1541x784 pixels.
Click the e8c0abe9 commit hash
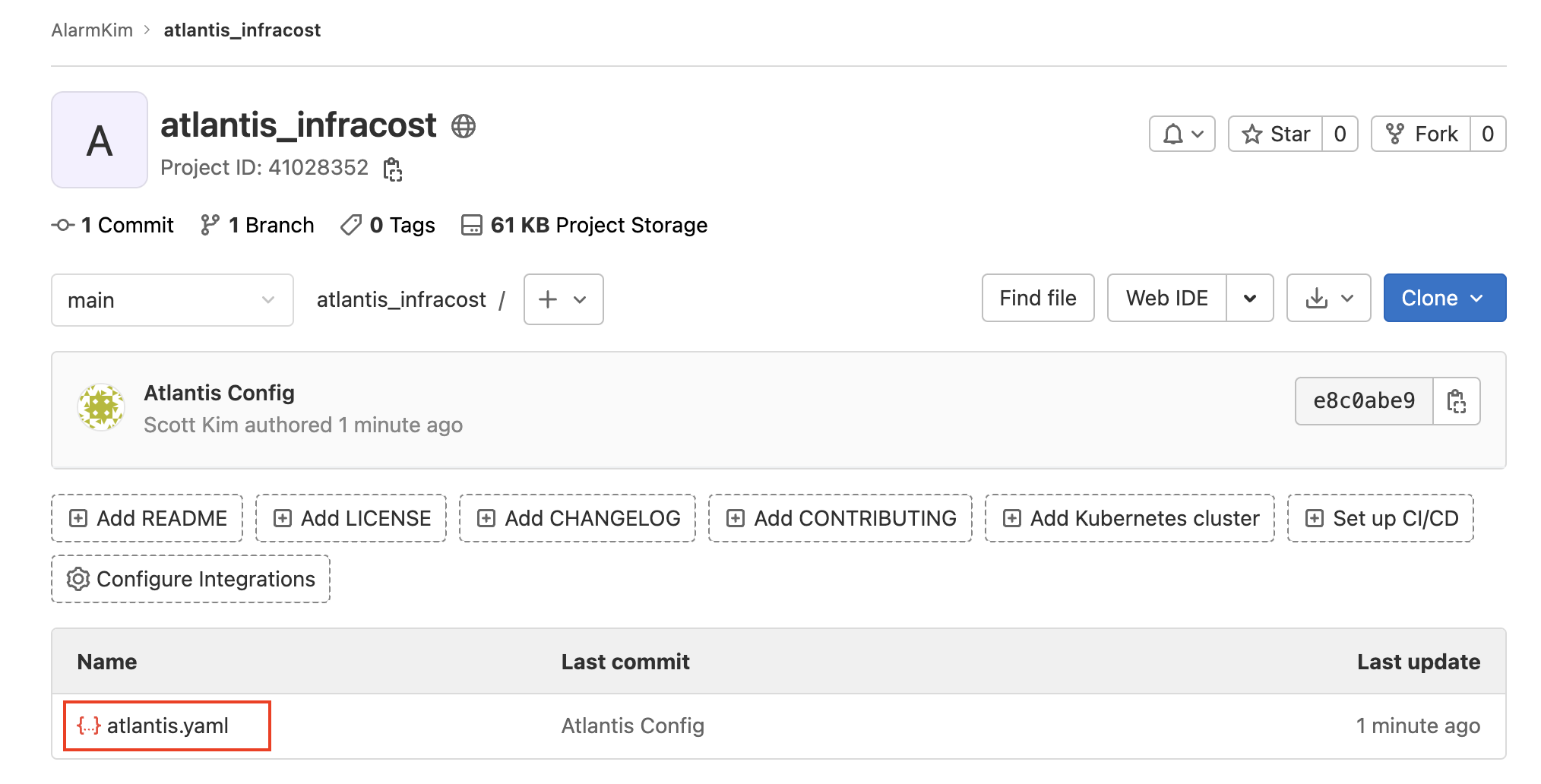[x=1364, y=401]
